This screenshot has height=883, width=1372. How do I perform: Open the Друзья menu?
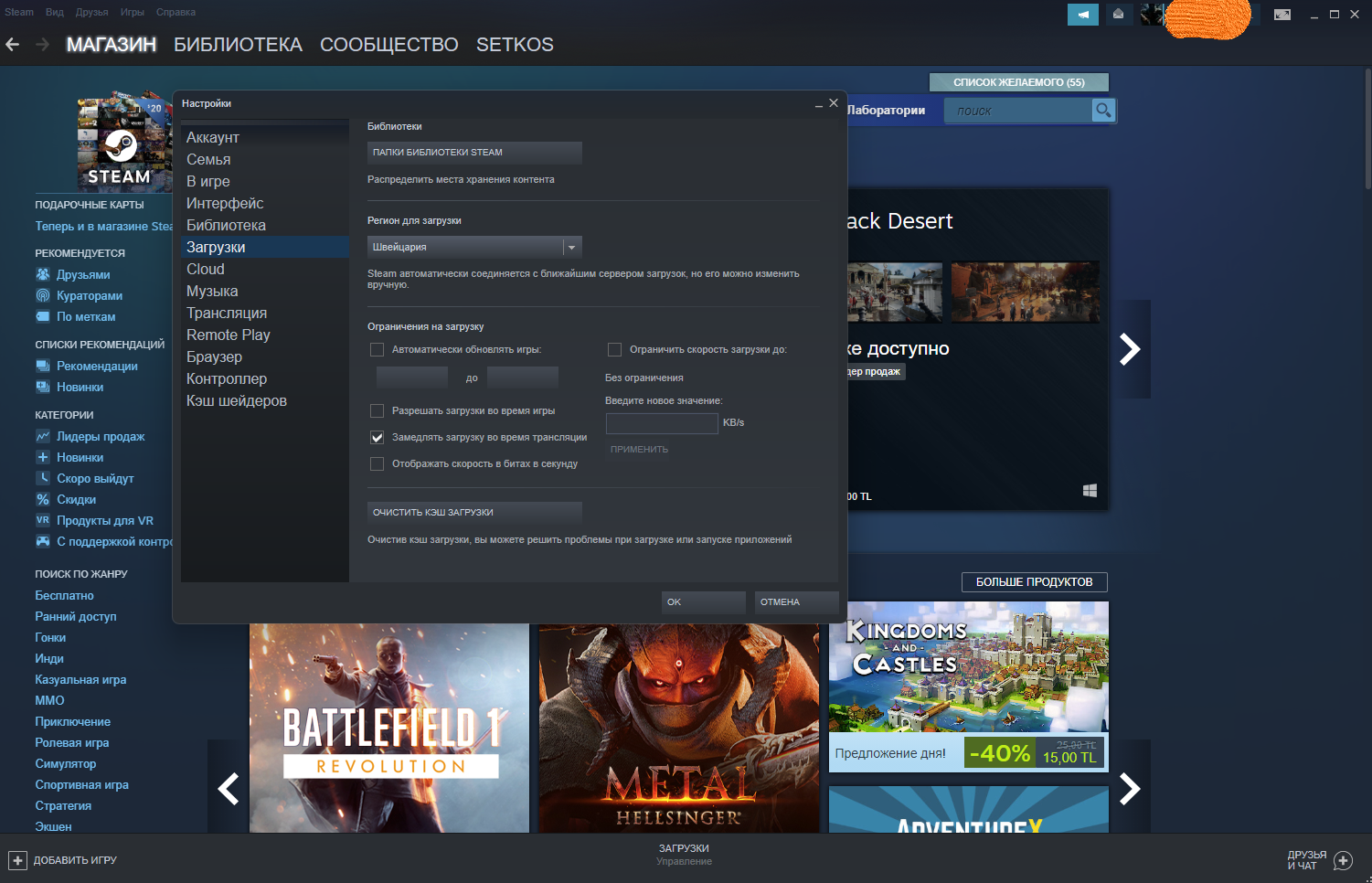pyautogui.click(x=92, y=12)
